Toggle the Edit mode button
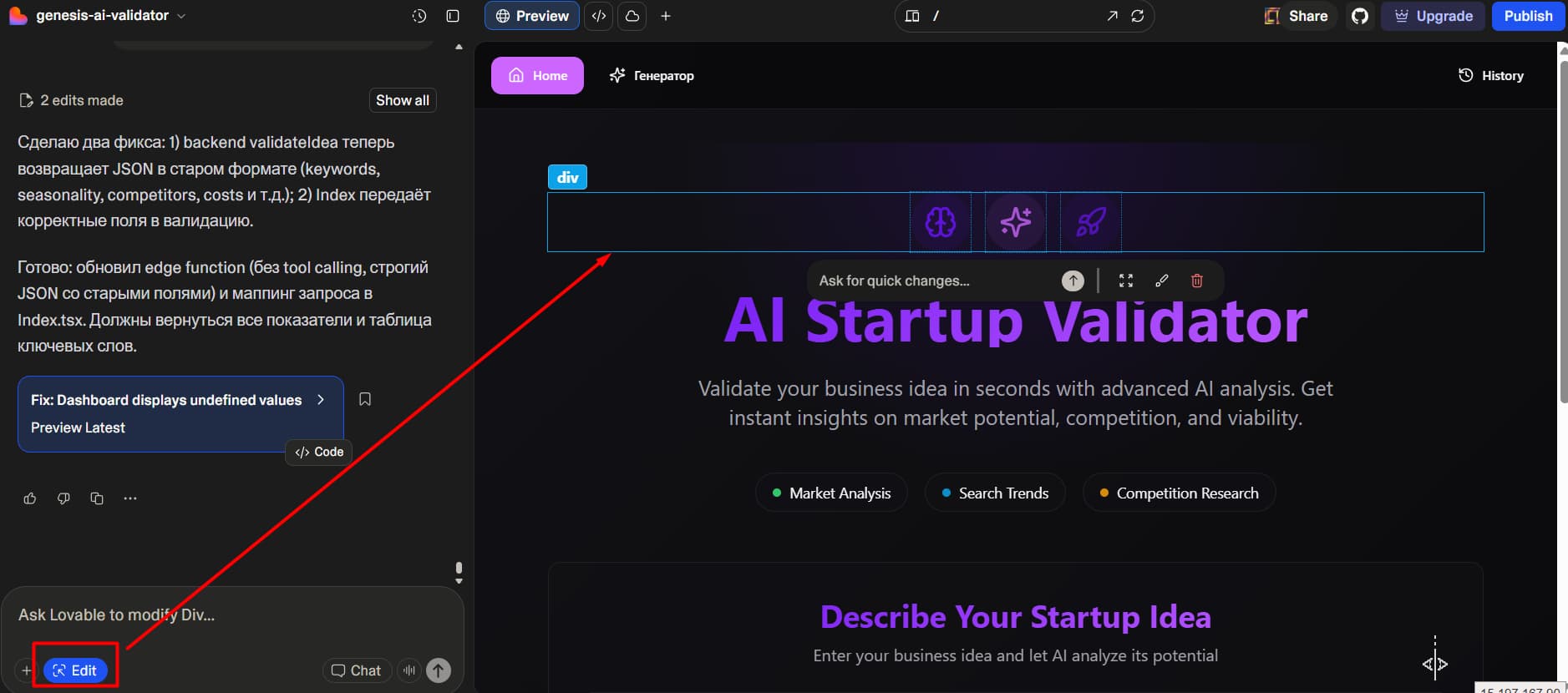Viewport: 1568px width, 693px height. [x=75, y=670]
